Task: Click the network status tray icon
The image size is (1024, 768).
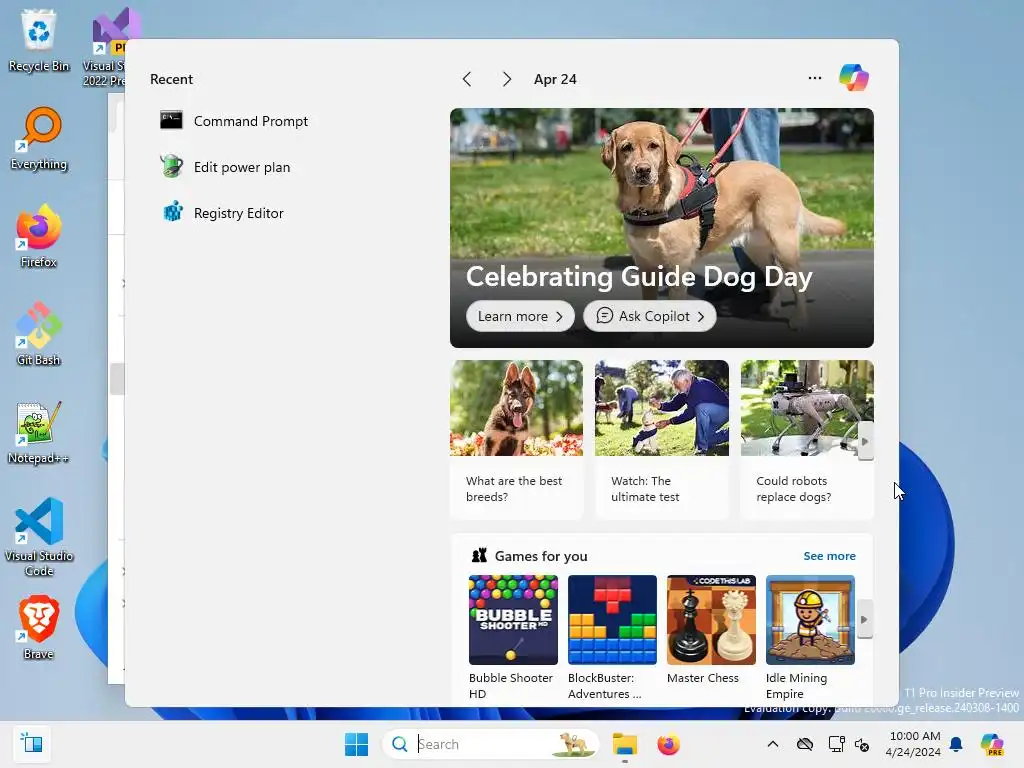Action: click(x=837, y=744)
